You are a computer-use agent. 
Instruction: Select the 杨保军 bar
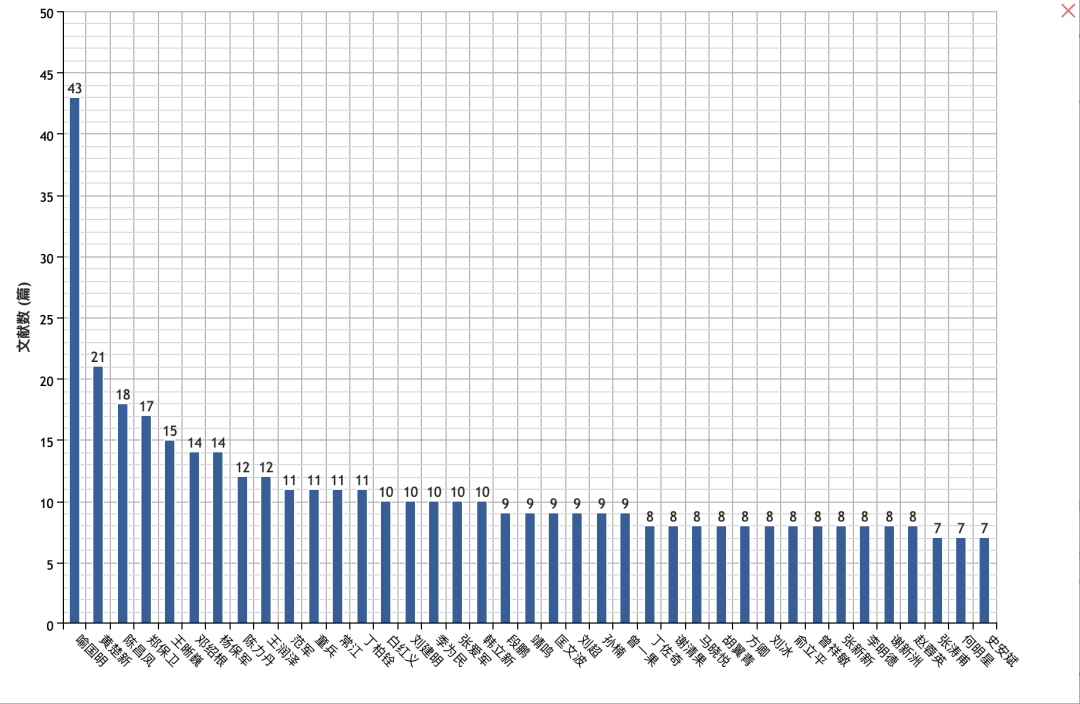tap(218, 537)
